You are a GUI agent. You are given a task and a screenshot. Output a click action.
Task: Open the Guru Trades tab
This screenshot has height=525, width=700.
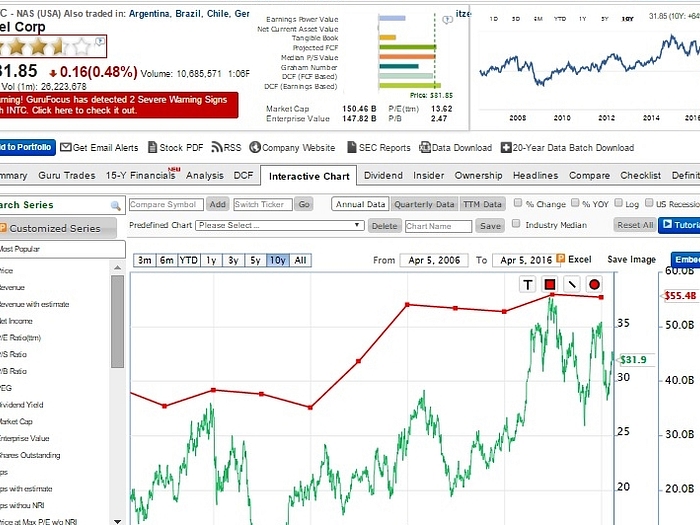pyautogui.click(x=67, y=176)
